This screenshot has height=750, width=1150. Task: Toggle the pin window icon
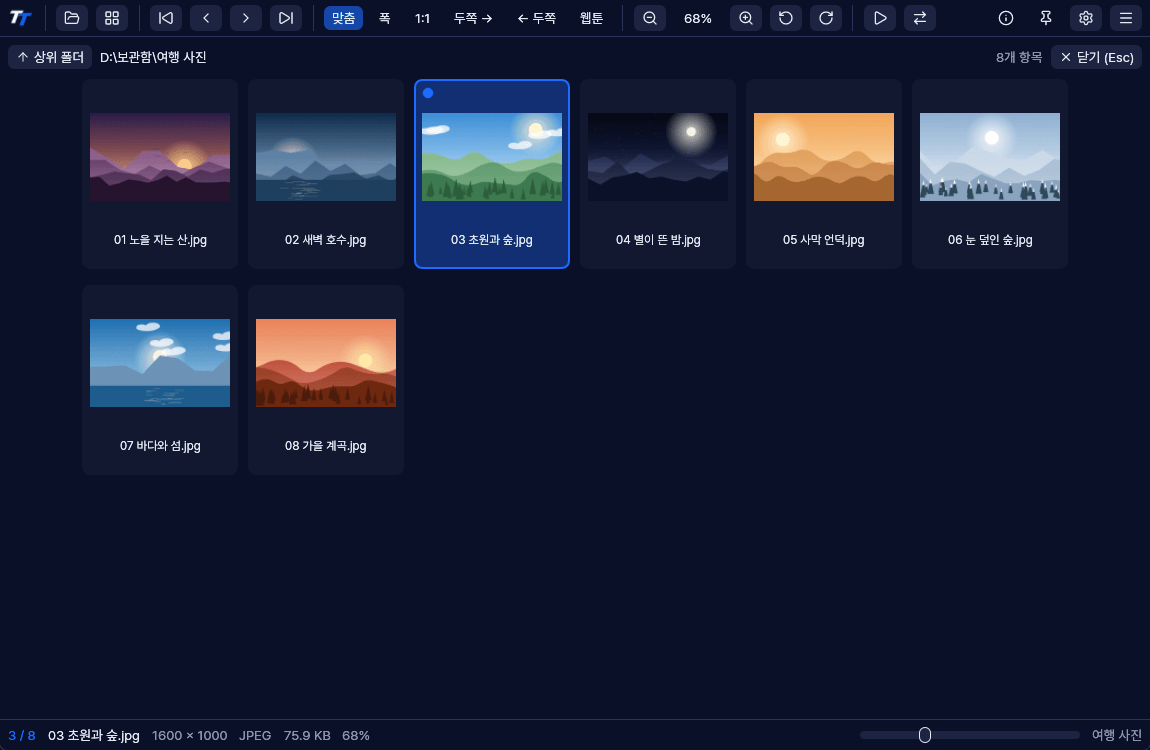(1046, 18)
